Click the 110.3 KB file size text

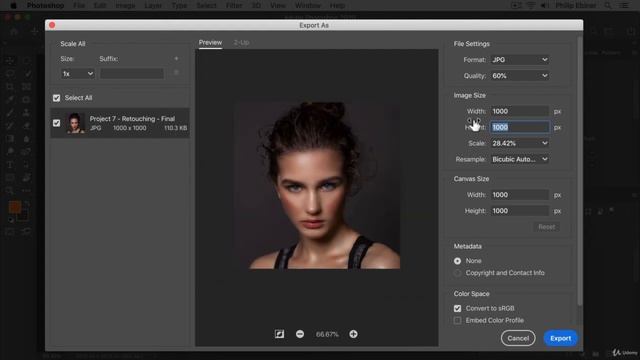(176, 128)
